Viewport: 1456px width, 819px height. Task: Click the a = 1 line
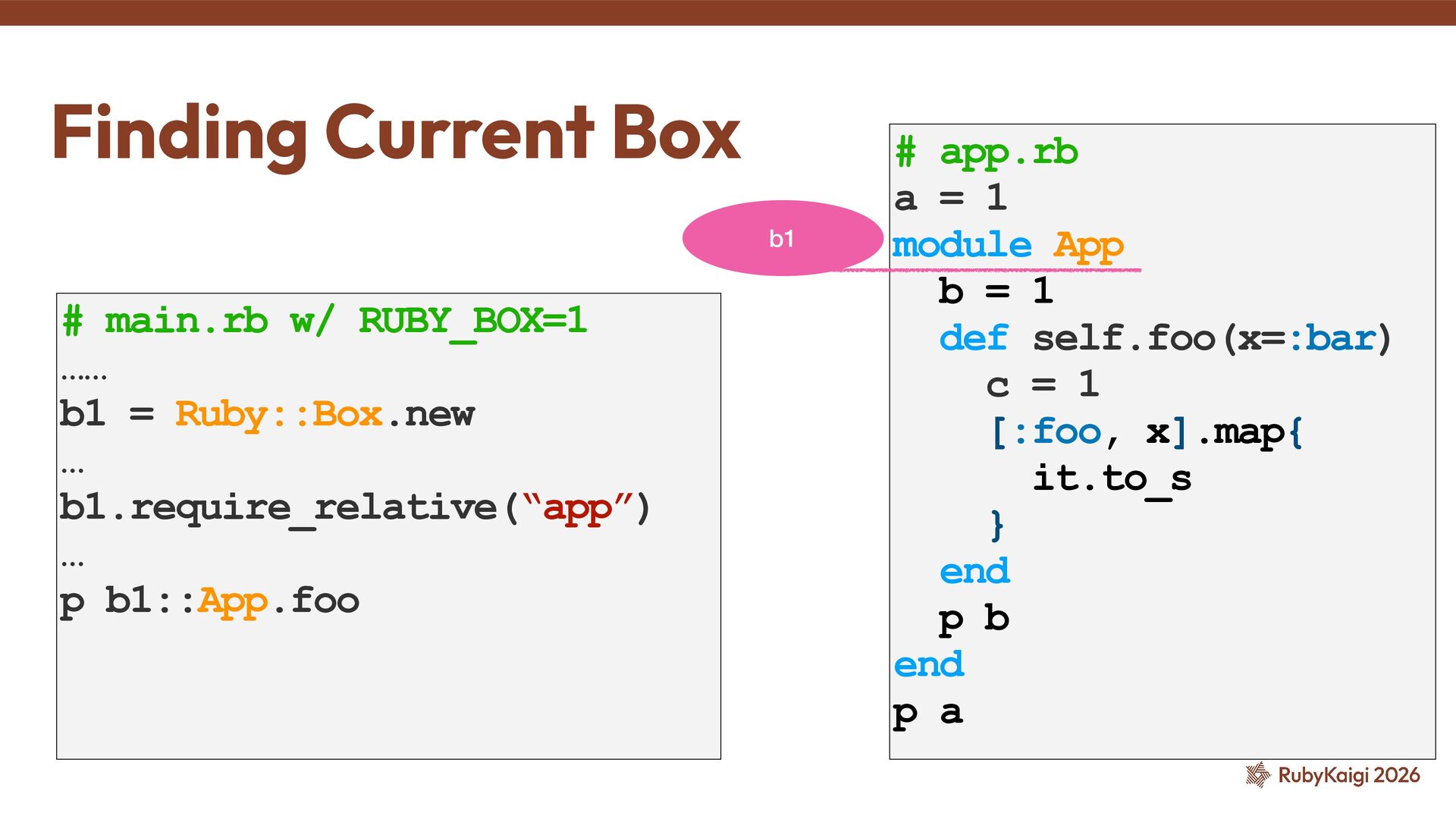point(950,199)
